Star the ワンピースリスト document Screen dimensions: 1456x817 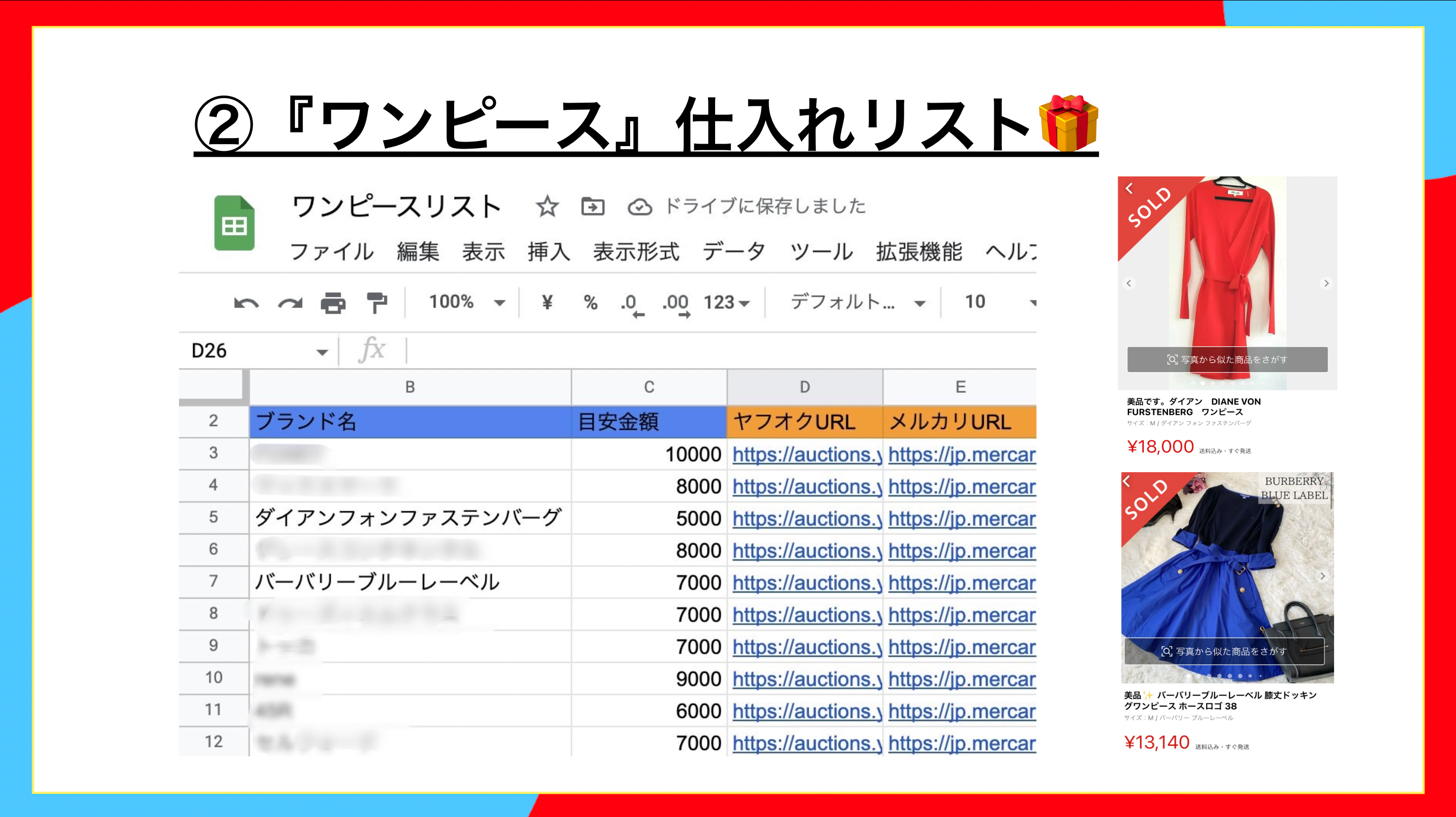pos(547,207)
